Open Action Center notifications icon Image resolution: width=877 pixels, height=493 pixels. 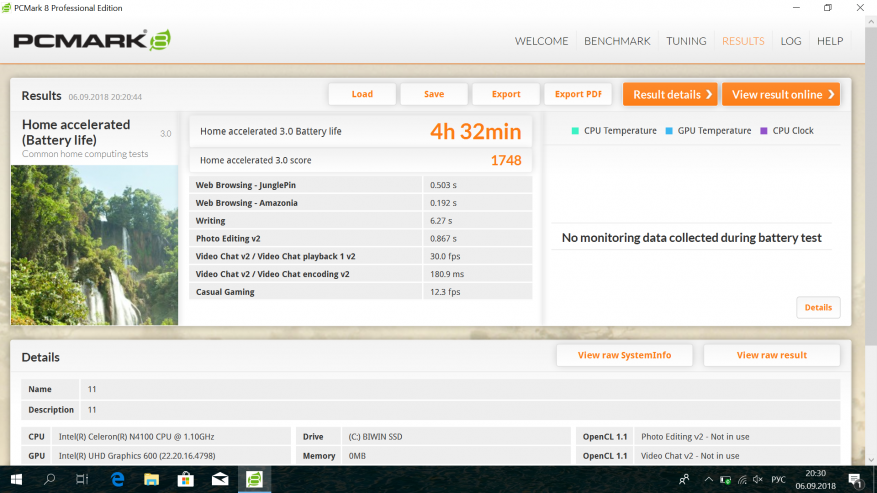coord(855,480)
